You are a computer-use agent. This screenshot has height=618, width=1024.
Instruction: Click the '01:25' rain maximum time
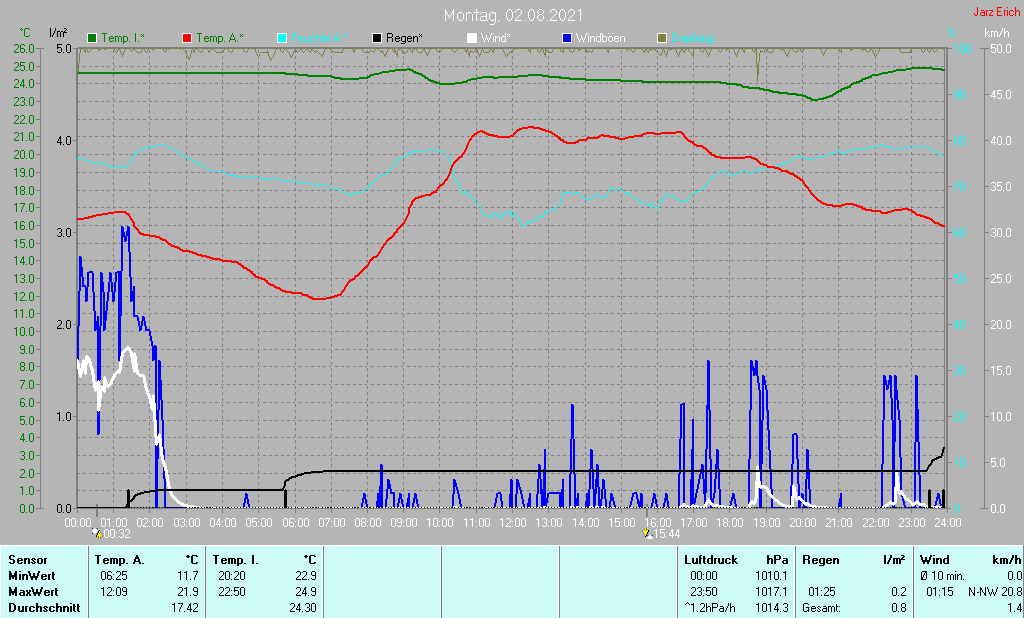(x=822, y=592)
